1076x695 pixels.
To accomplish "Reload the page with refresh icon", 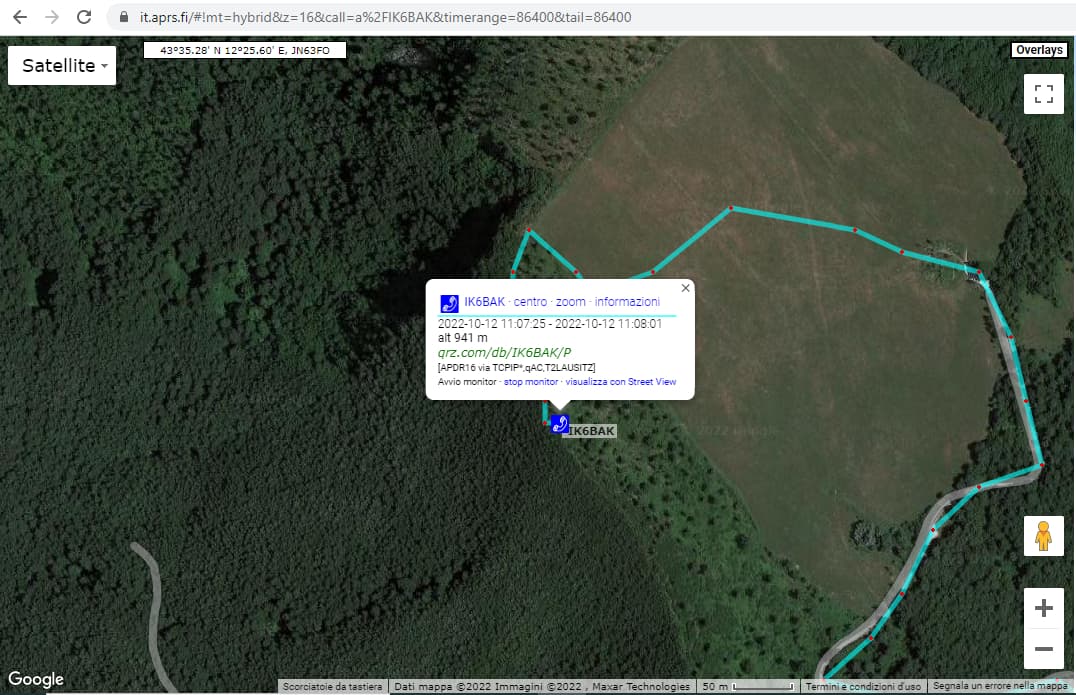I will [x=84, y=17].
